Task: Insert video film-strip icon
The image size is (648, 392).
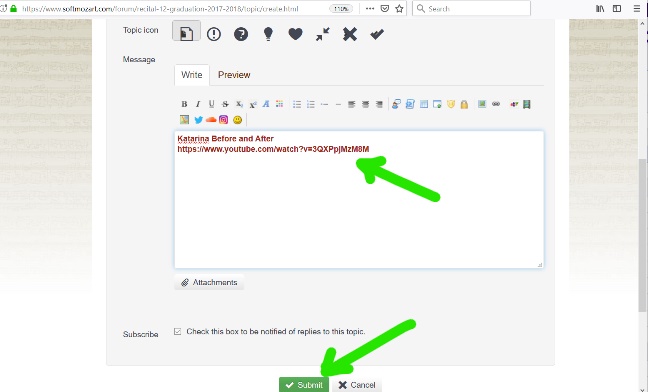Action: [x=526, y=104]
